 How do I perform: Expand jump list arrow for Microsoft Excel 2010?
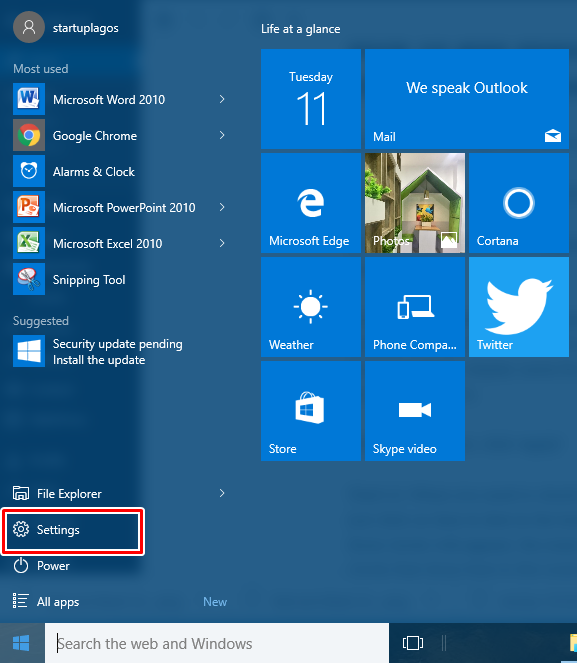222,243
